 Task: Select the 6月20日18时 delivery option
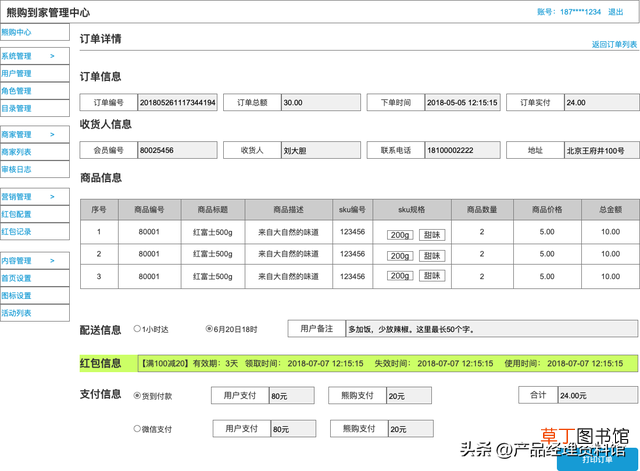pos(209,329)
